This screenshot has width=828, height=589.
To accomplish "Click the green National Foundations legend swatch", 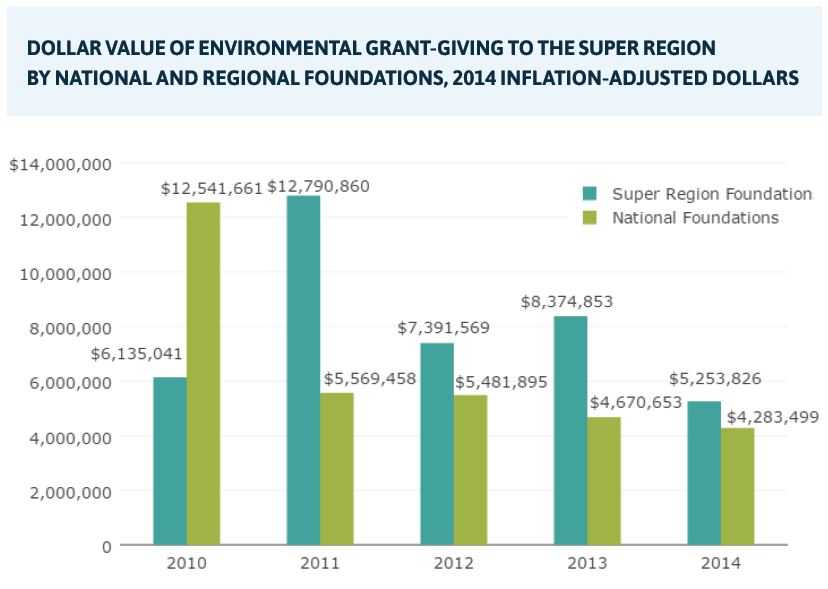I will point(590,217).
